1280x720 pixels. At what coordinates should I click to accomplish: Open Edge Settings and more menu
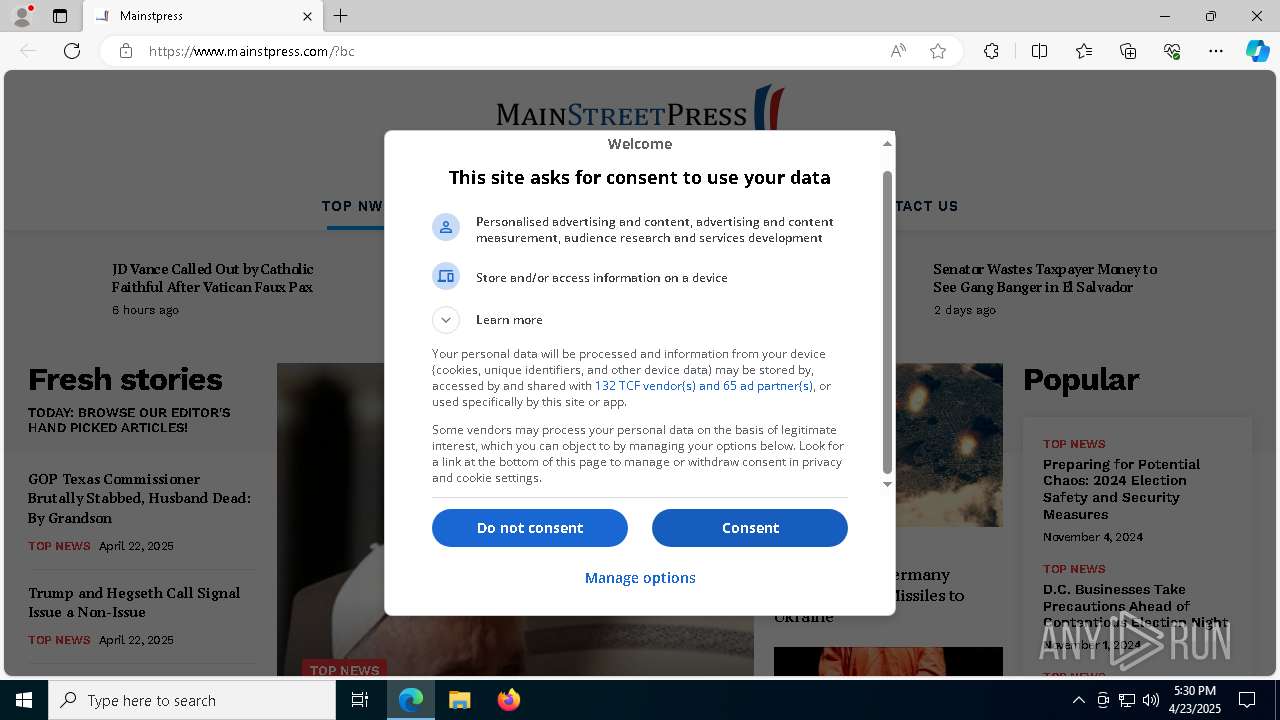tap(1216, 51)
